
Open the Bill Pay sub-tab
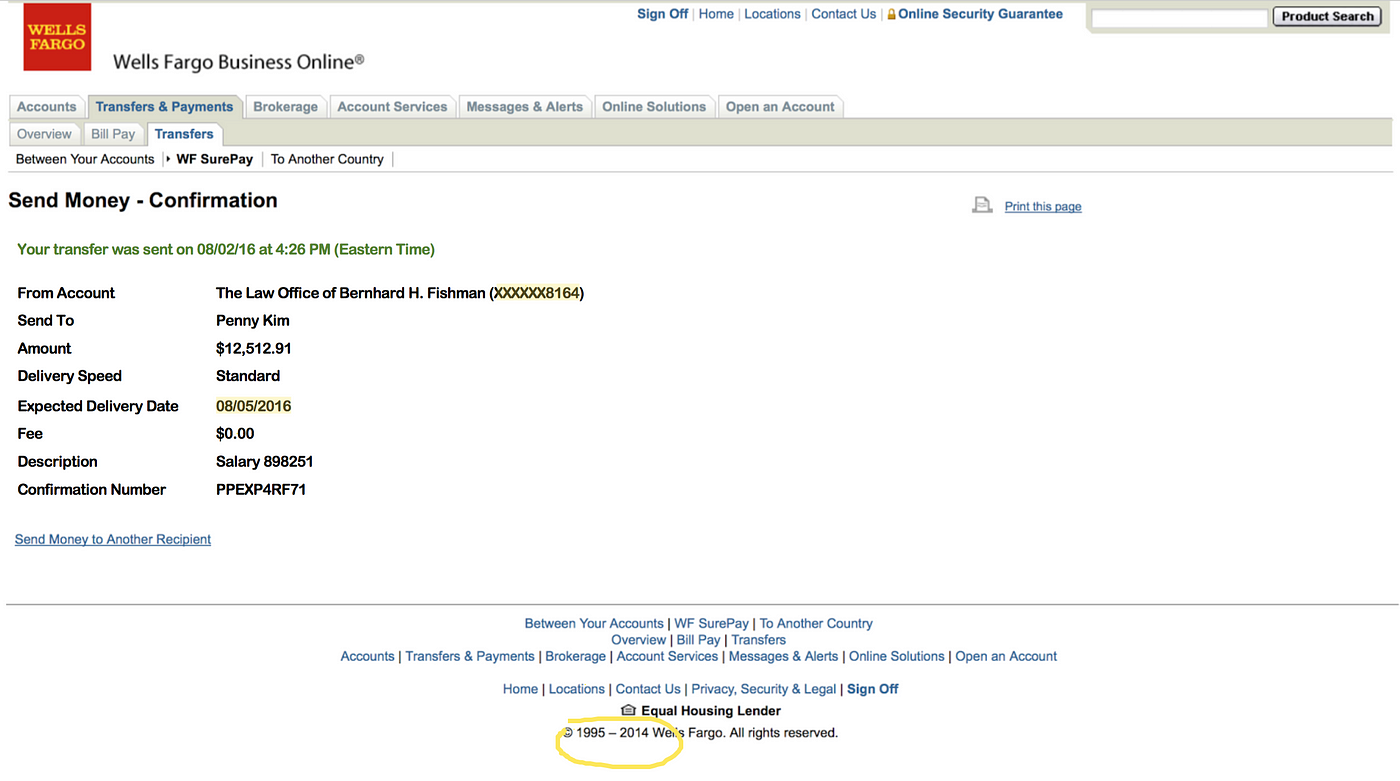[113, 134]
